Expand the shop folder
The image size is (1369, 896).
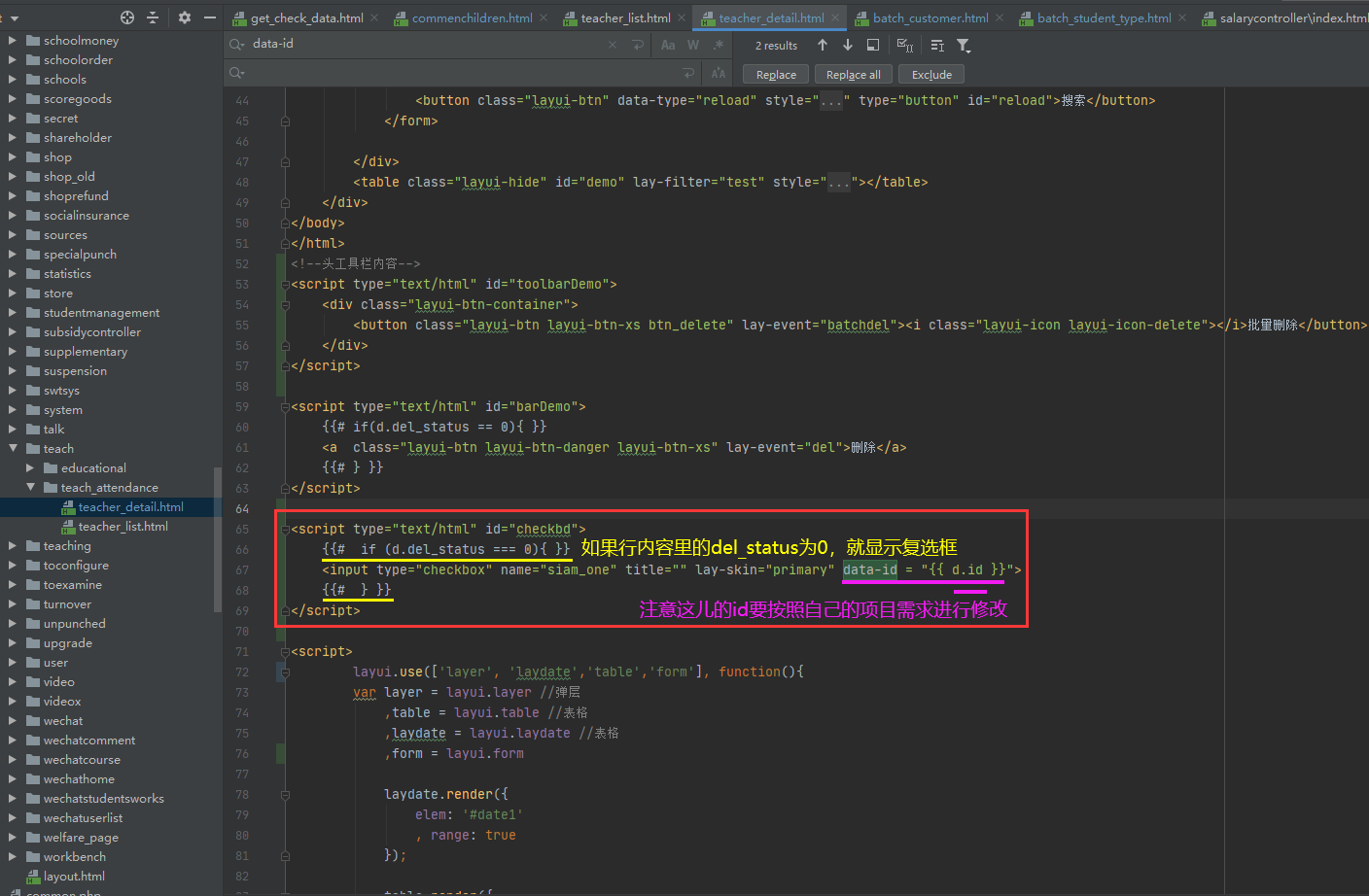13,156
